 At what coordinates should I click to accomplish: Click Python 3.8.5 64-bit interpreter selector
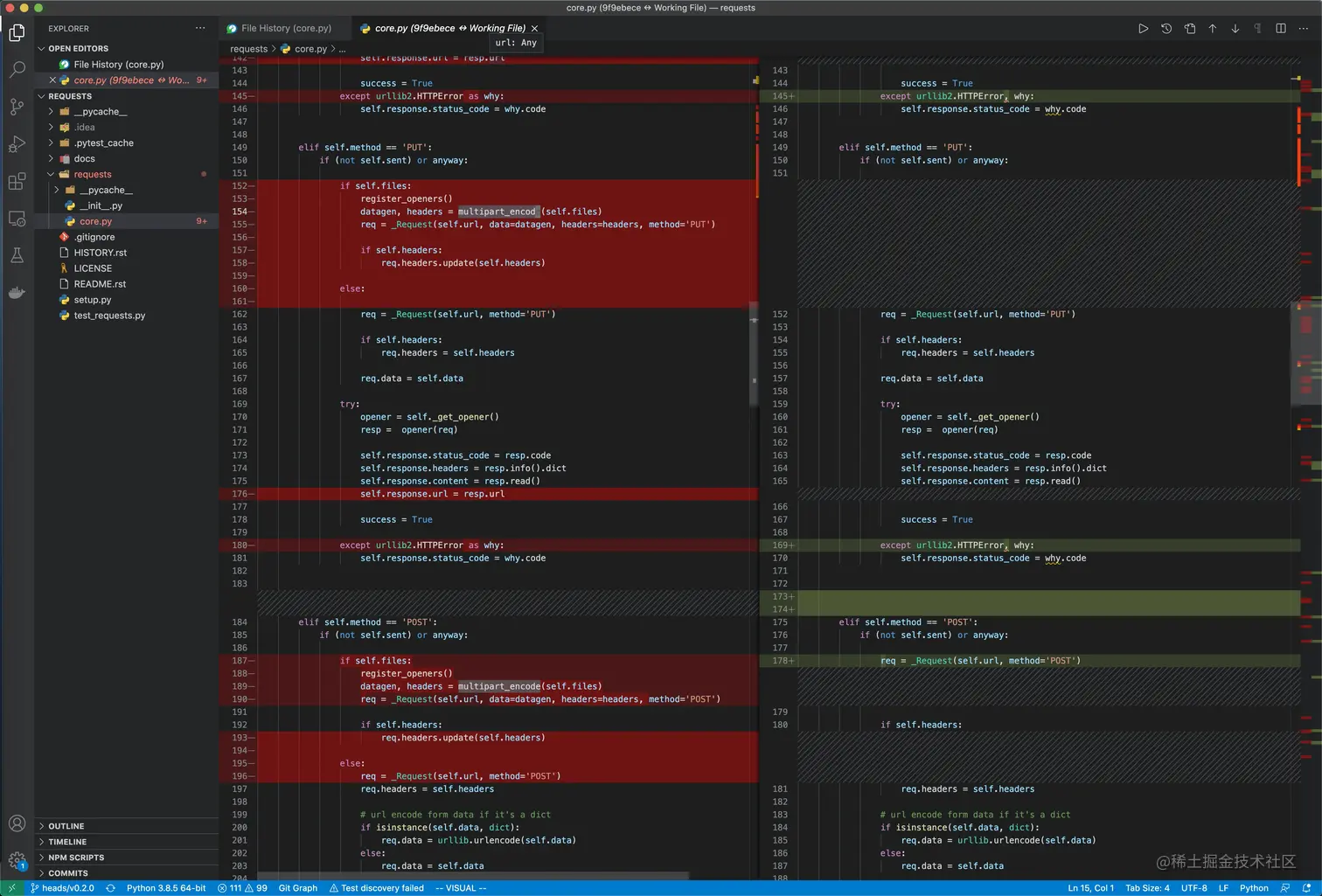[x=166, y=888]
